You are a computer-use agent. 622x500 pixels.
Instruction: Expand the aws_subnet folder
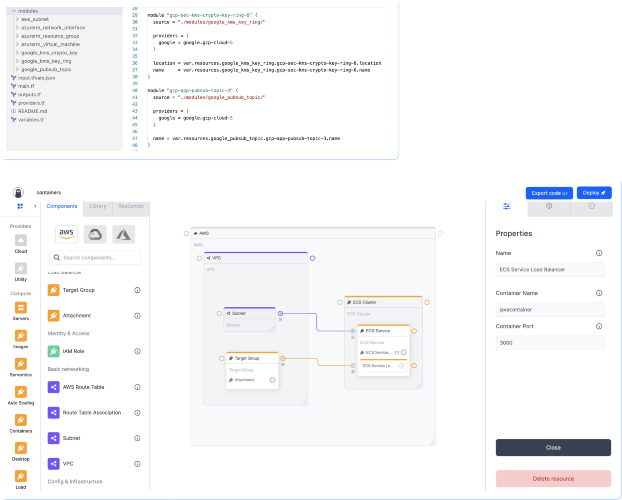17,19
